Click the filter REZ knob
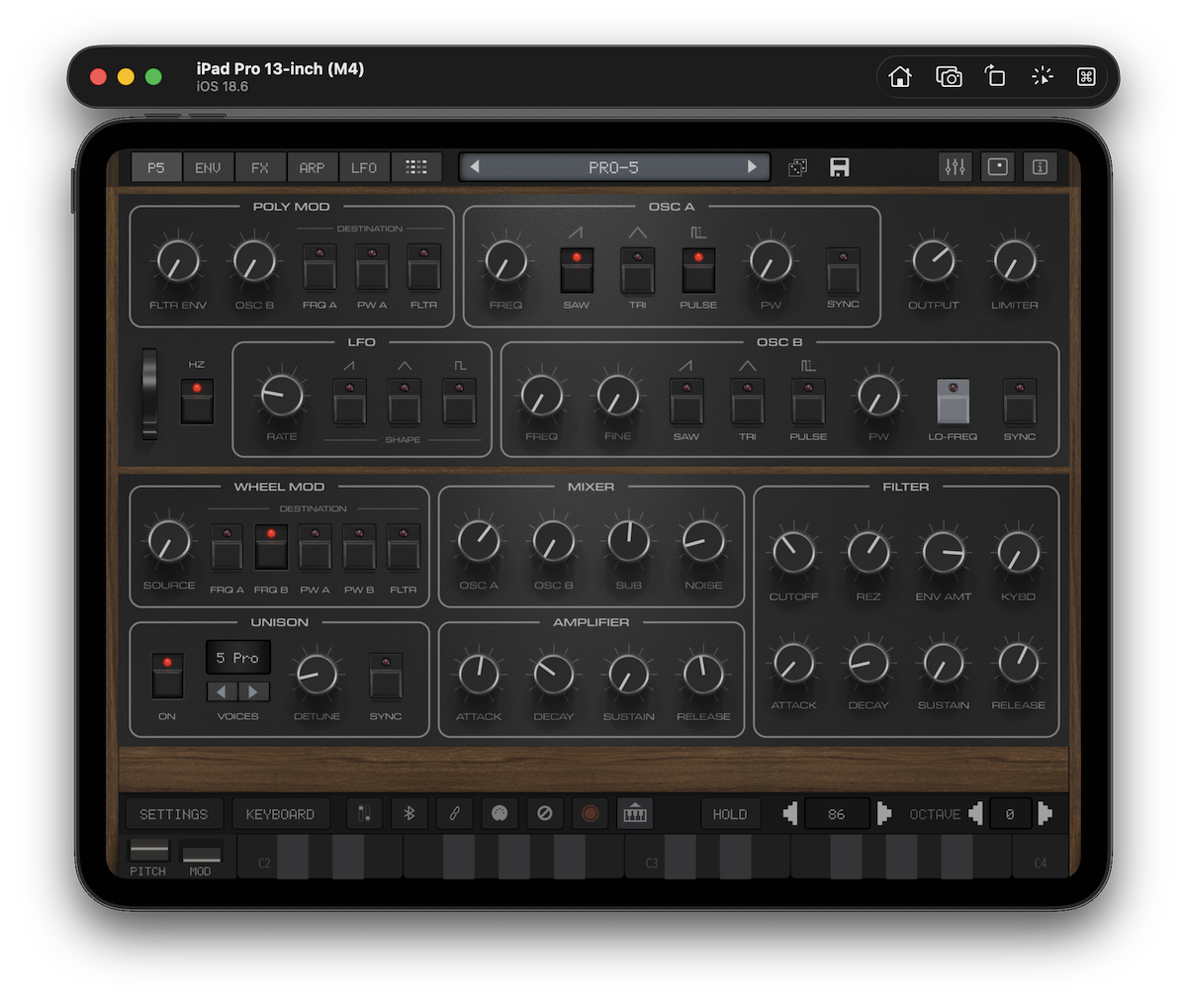The height and width of the screenshot is (1008, 1187). pyautogui.click(x=868, y=553)
